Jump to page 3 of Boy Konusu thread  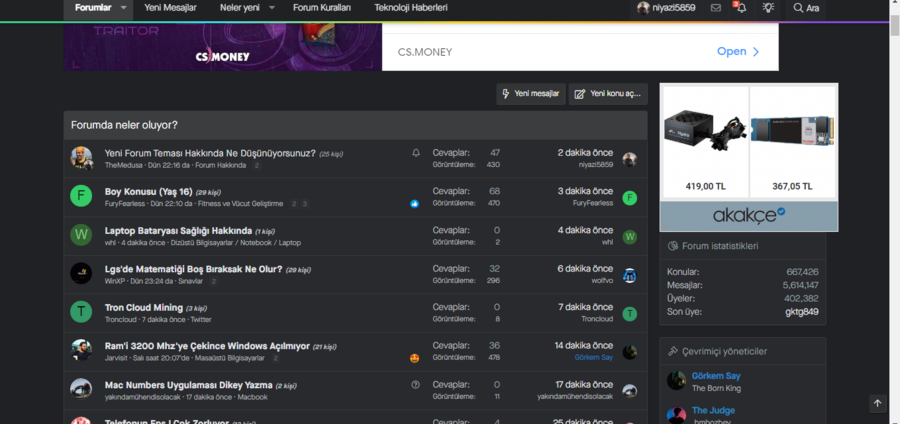point(305,204)
